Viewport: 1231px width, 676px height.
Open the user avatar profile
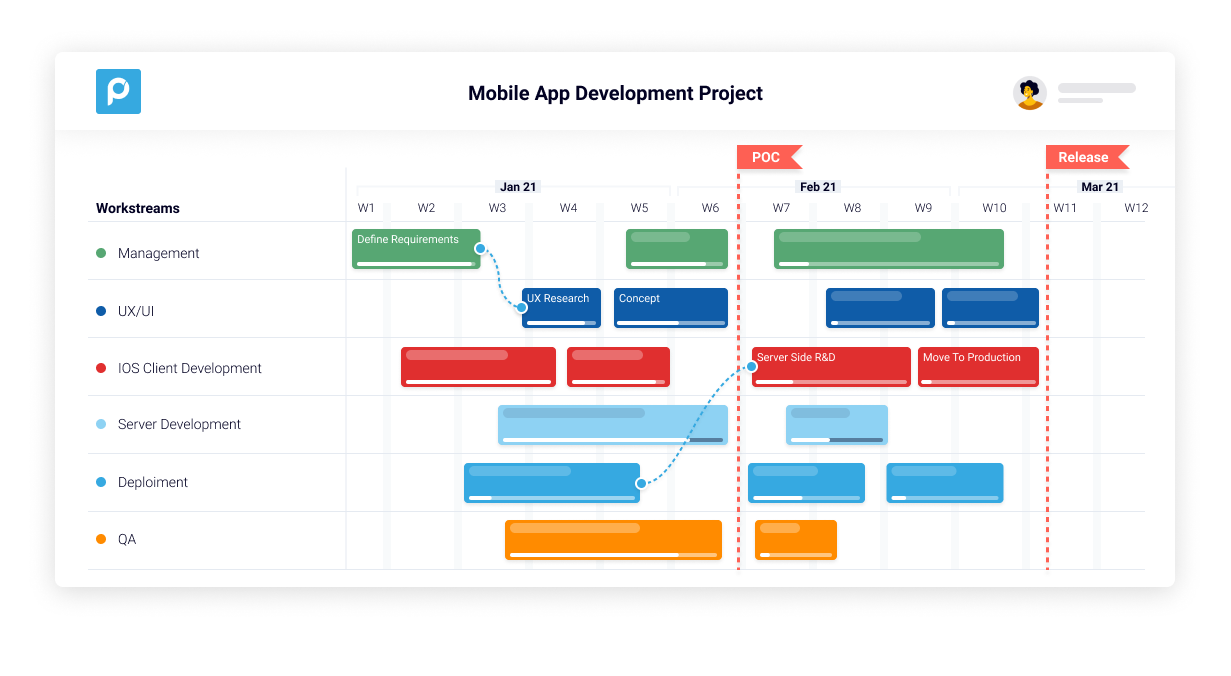coord(1029,93)
